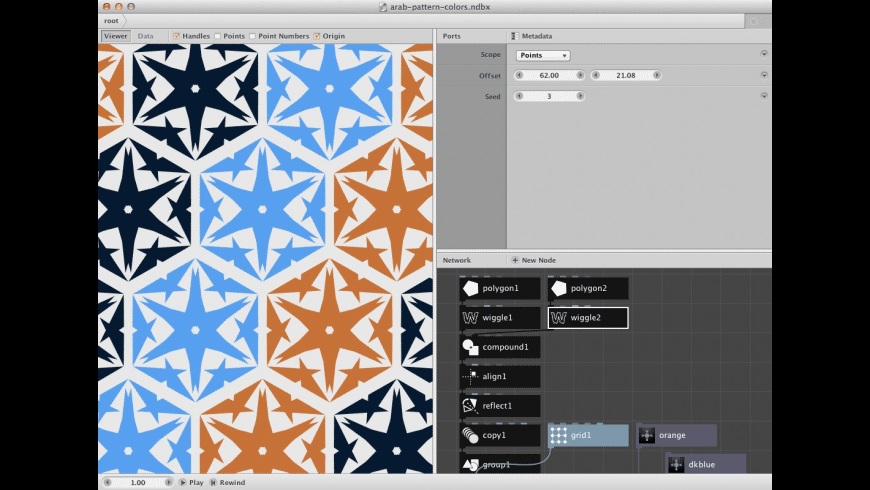Click the root breadcrumb
The width and height of the screenshot is (870, 490).
click(111, 21)
